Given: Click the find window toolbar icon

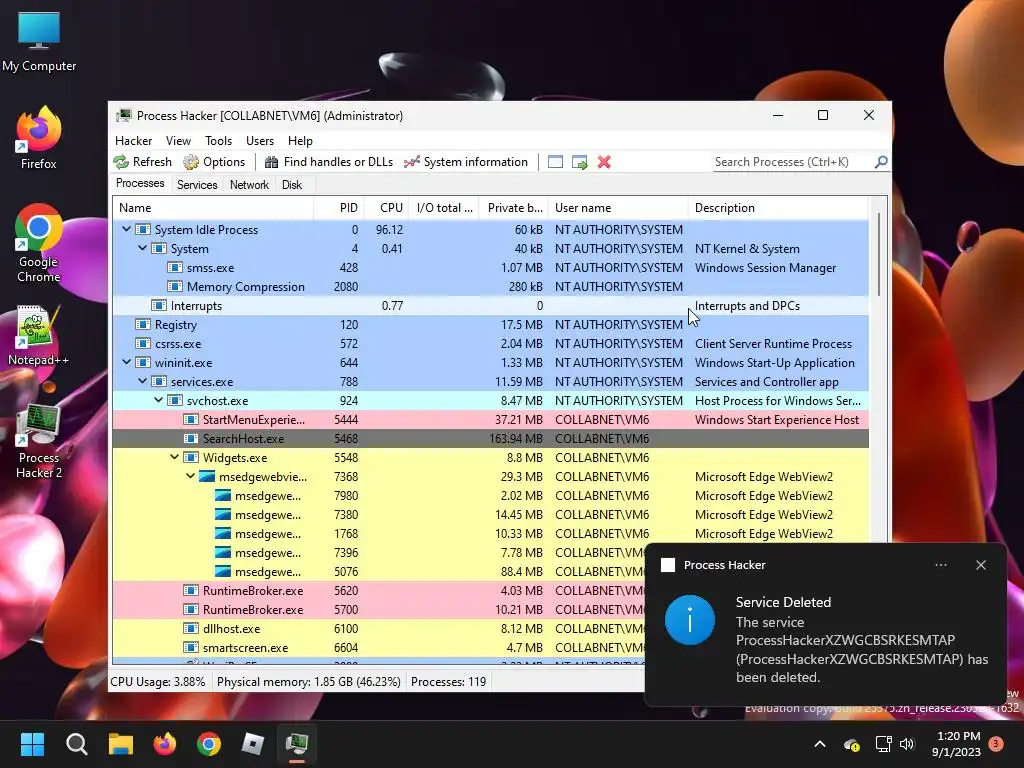Looking at the screenshot, I should click(555, 162).
